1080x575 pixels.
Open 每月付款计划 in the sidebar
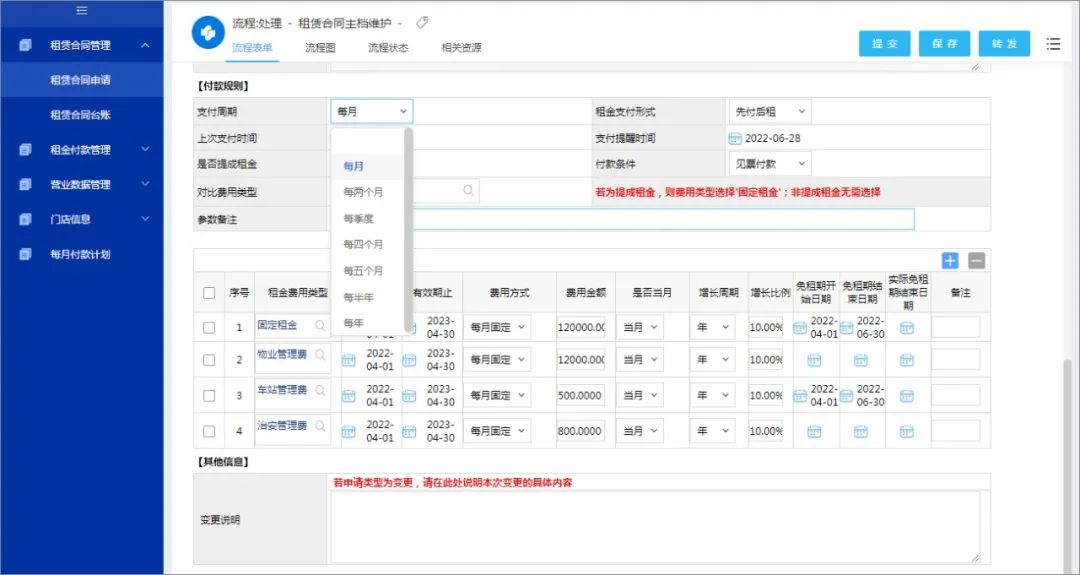pos(81,254)
